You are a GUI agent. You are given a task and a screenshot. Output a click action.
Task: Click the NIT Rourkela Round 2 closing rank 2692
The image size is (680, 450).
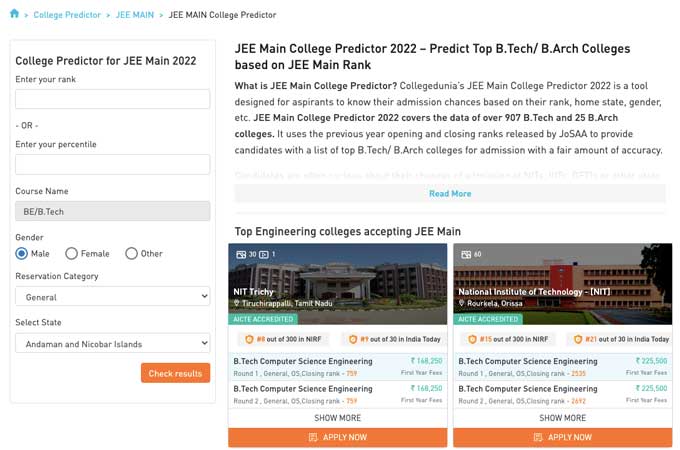tap(578, 401)
